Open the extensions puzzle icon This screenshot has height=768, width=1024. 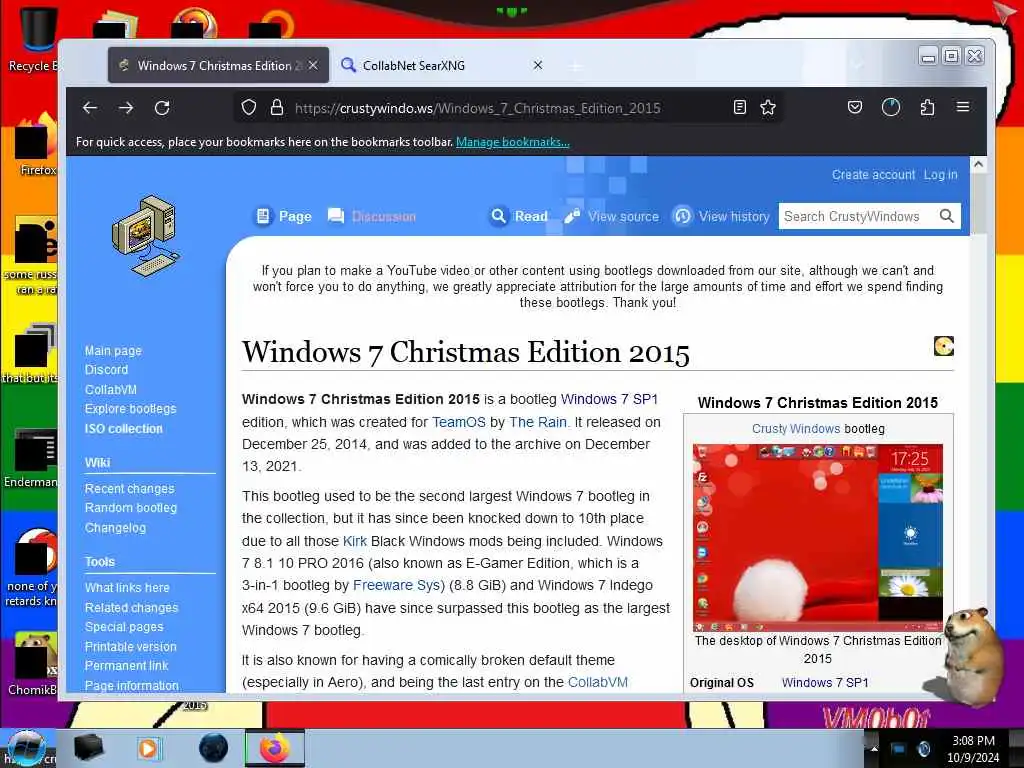pos(927,107)
